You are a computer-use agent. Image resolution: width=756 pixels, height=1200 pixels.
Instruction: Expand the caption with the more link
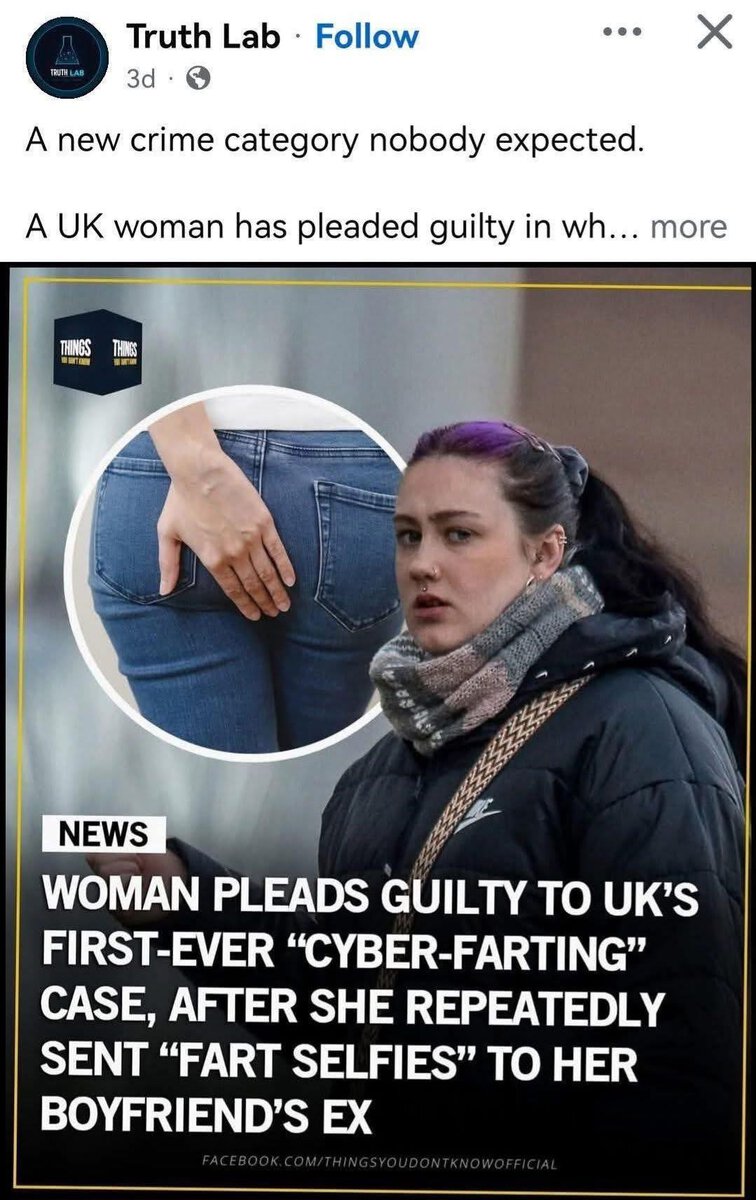tap(688, 226)
